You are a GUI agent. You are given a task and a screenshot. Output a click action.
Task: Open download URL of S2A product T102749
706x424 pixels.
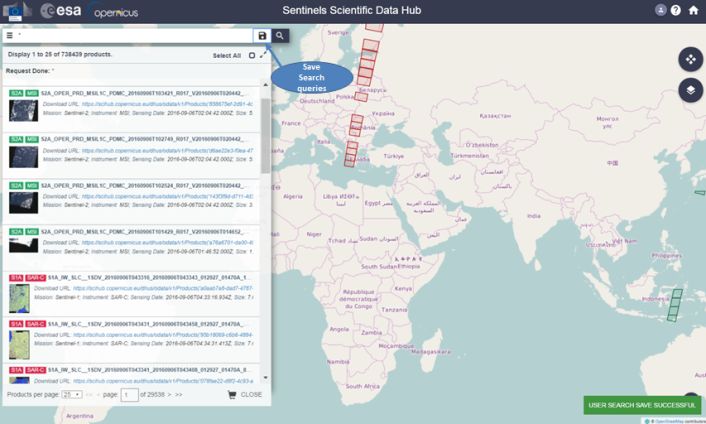[167, 150]
